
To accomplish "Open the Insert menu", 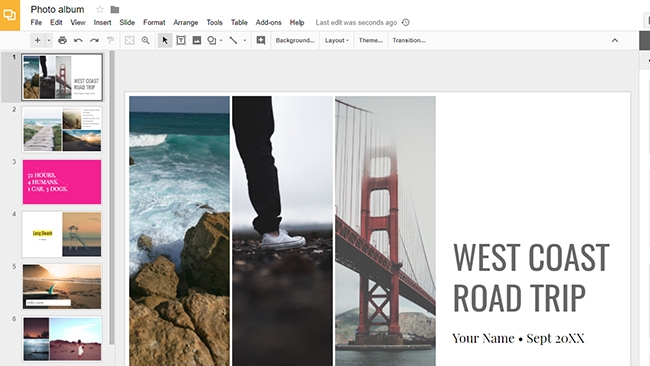I will pos(102,22).
